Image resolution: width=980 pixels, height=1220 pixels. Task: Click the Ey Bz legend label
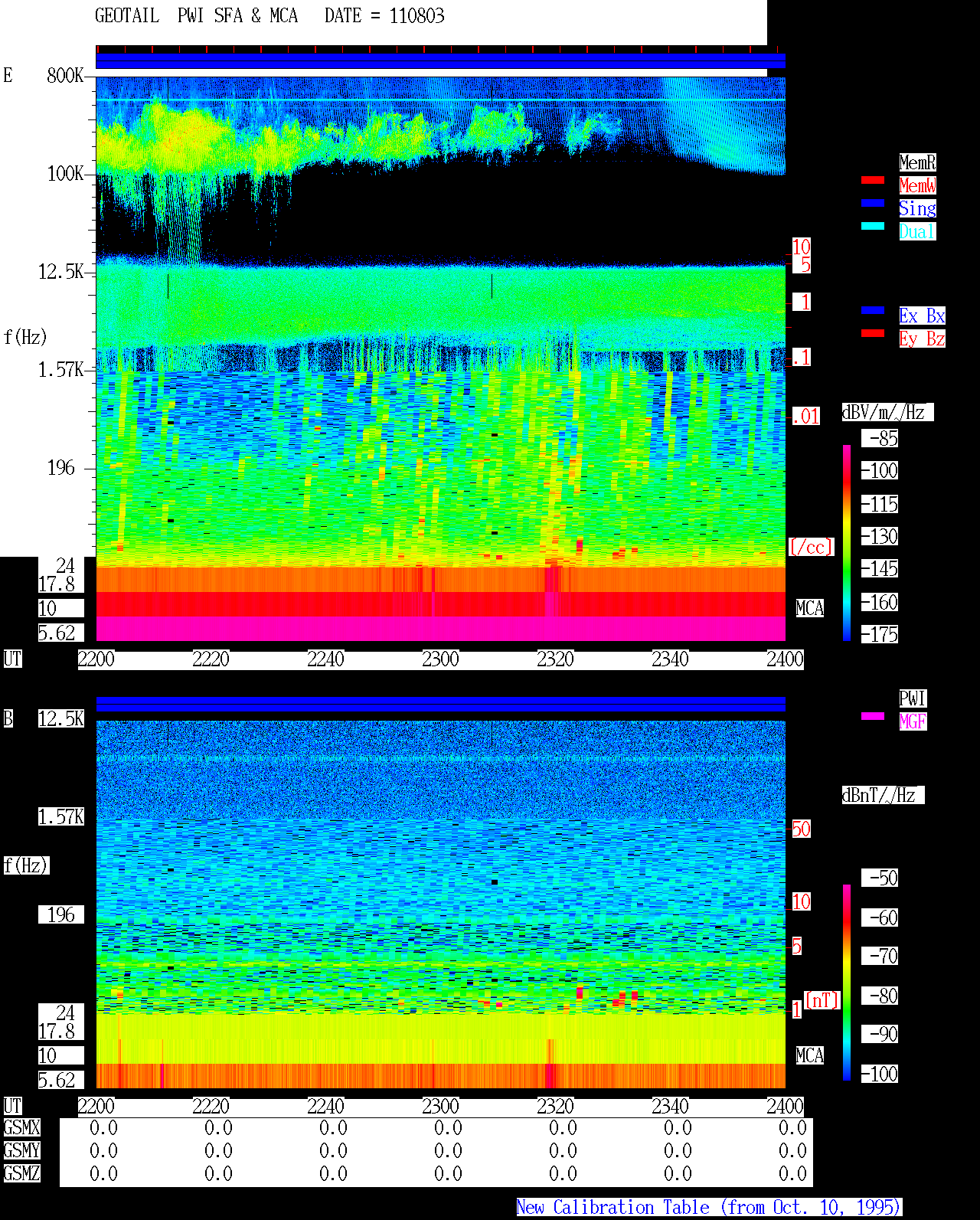[x=922, y=339]
